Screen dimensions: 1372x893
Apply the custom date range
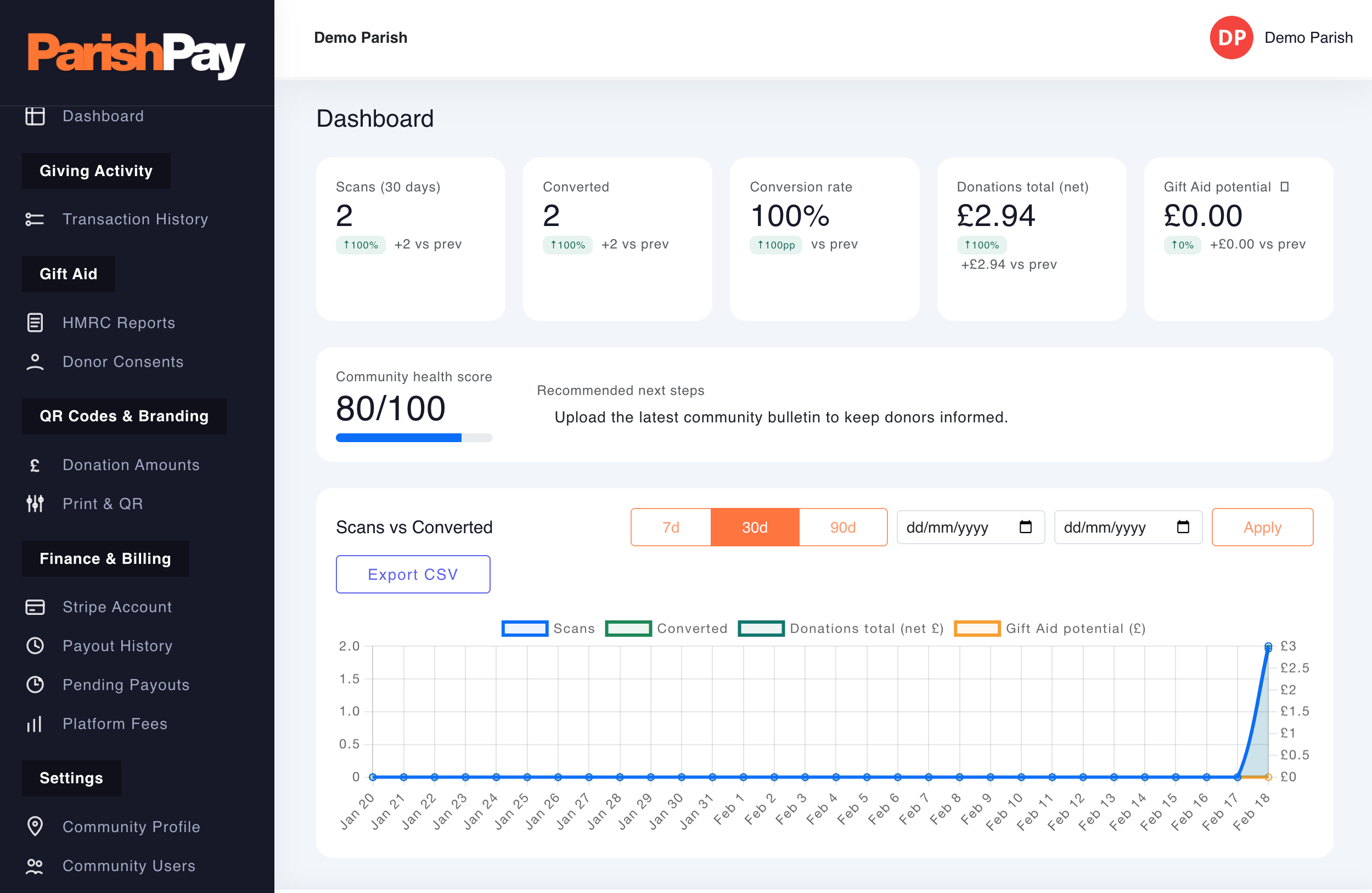(1262, 527)
